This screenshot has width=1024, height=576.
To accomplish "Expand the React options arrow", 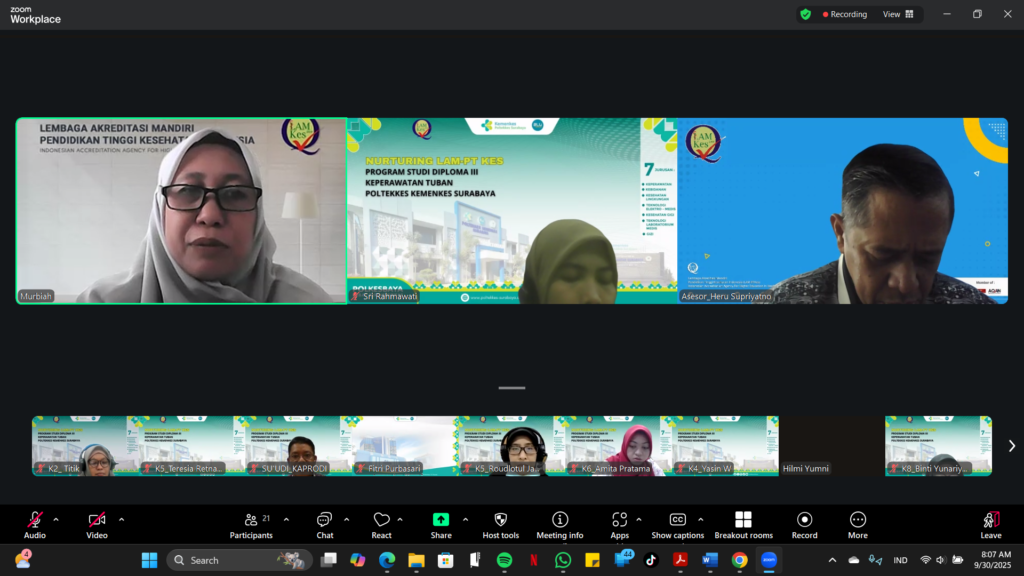I will click(x=400, y=520).
